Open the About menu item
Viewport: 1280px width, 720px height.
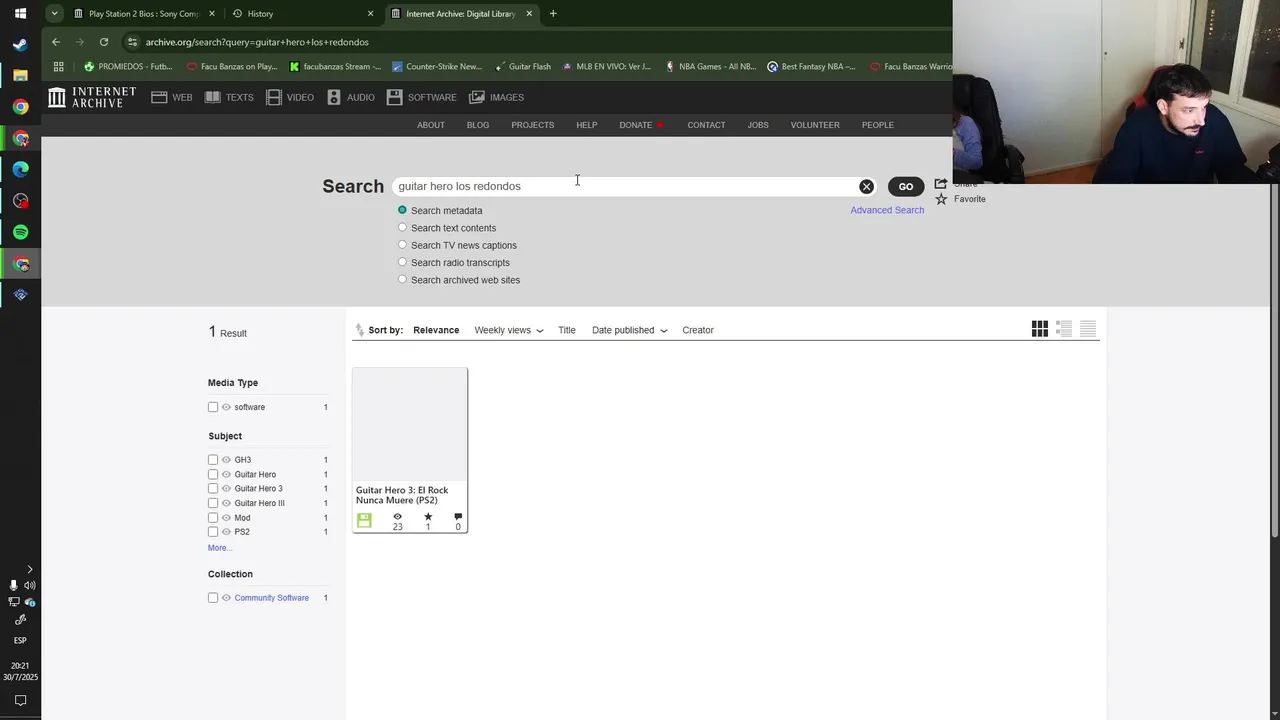pos(431,125)
